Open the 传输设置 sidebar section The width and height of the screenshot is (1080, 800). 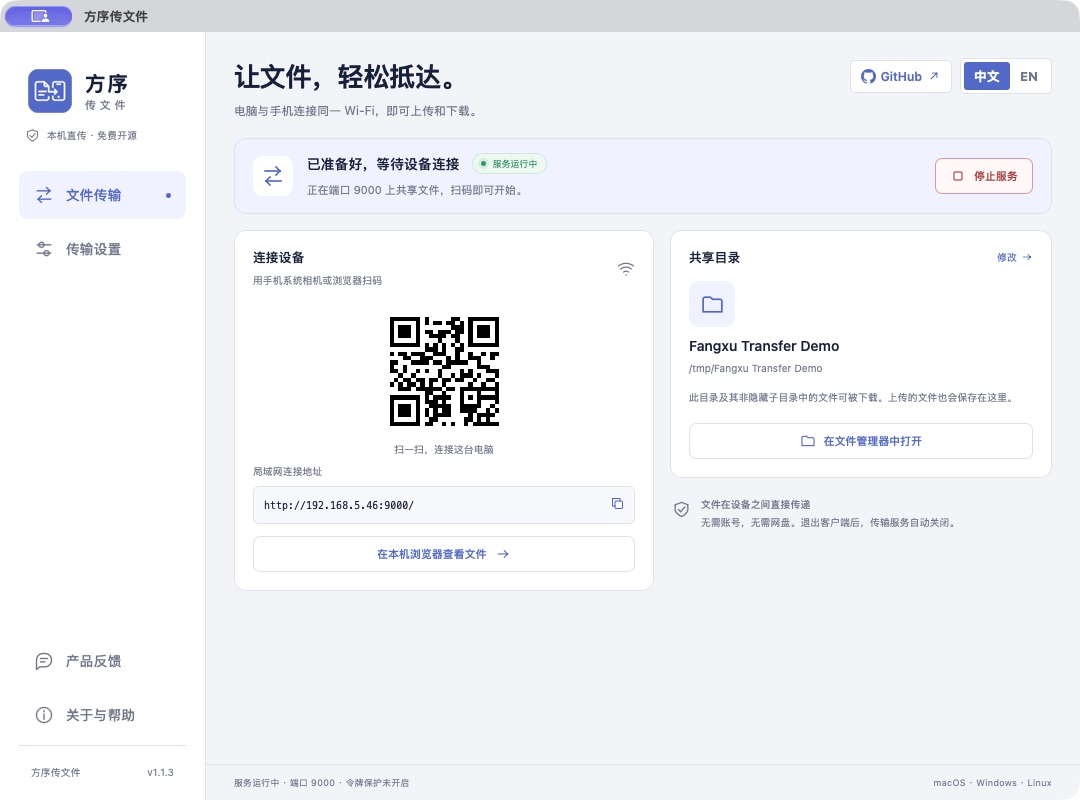pos(102,249)
